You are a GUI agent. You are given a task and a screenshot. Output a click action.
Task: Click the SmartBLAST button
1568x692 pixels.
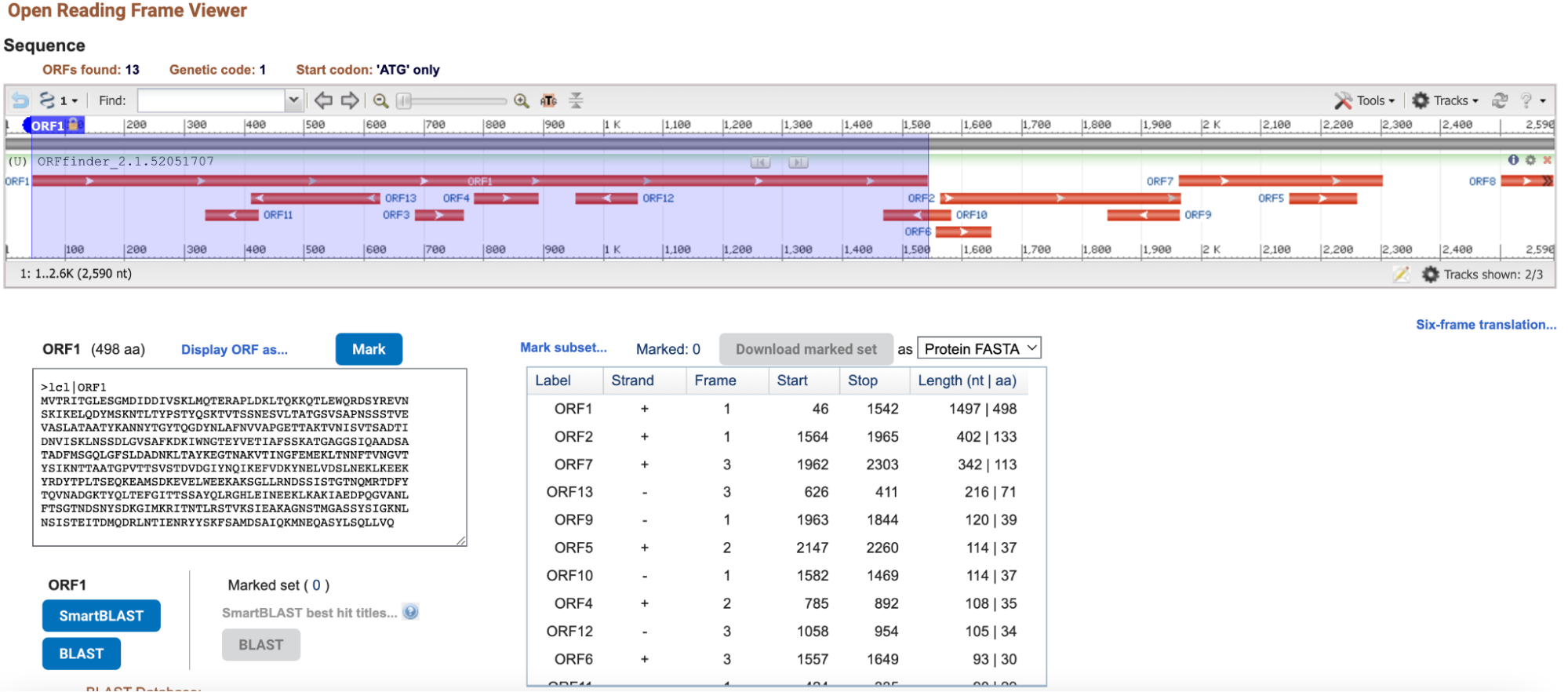tap(101, 616)
